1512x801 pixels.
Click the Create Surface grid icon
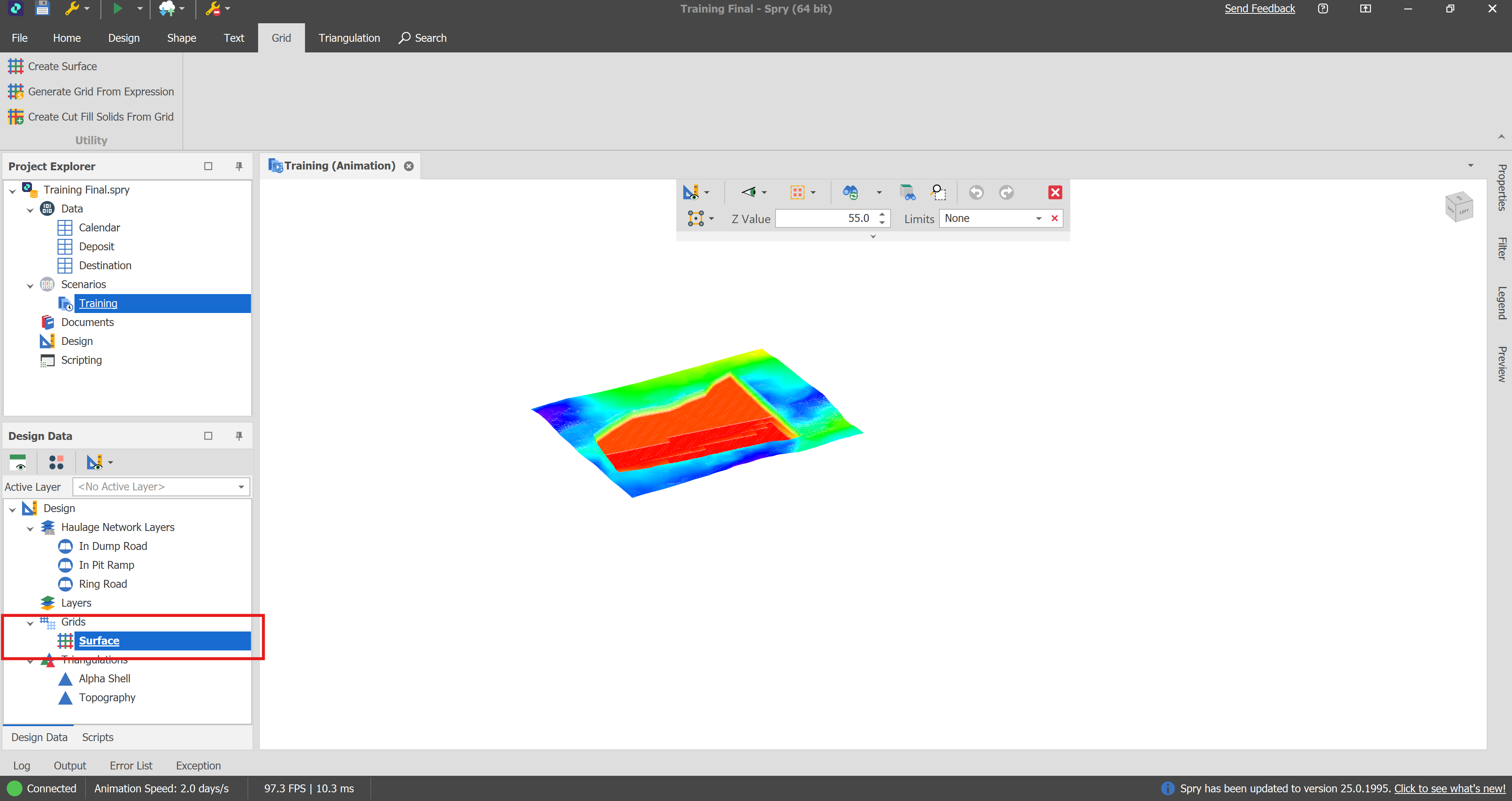coord(16,66)
